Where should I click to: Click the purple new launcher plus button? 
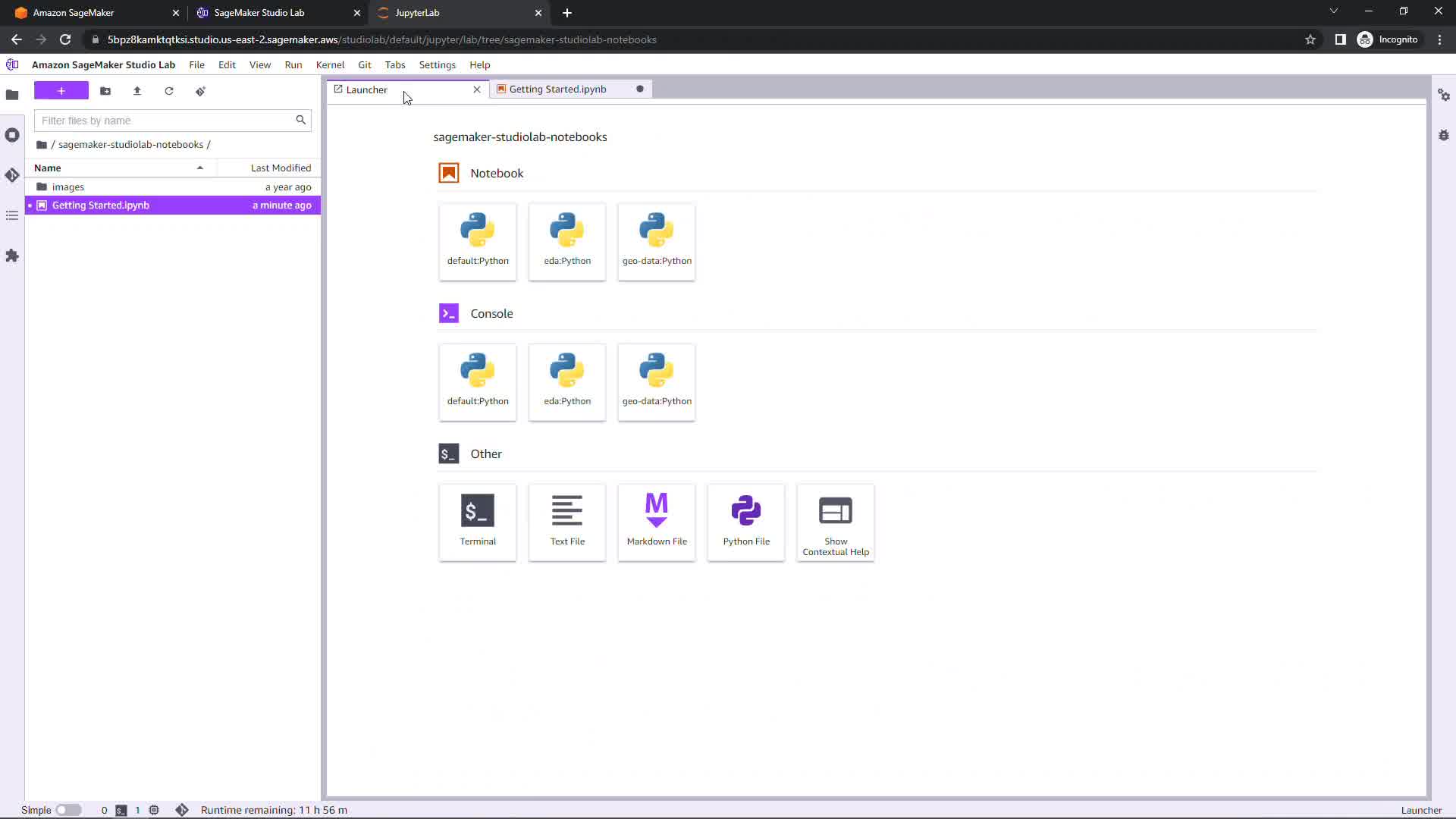(61, 91)
